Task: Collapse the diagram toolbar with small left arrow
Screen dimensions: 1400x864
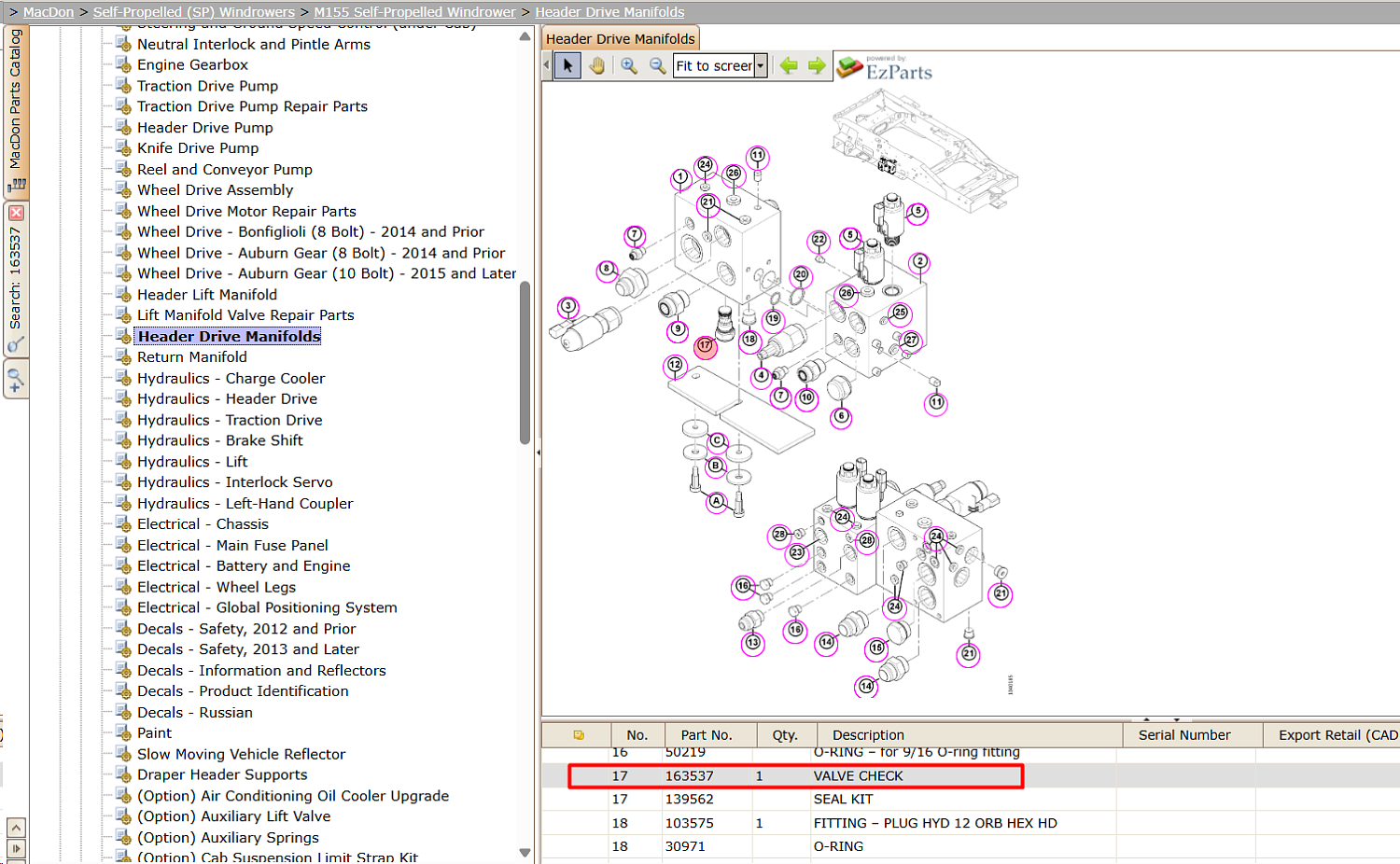Action: click(547, 65)
